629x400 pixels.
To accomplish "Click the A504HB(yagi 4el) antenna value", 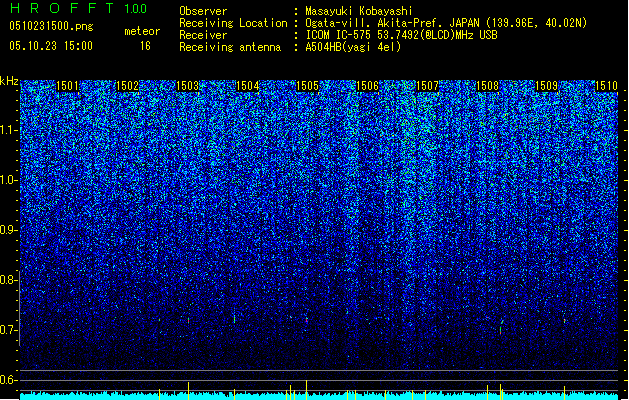I will (353, 47).
